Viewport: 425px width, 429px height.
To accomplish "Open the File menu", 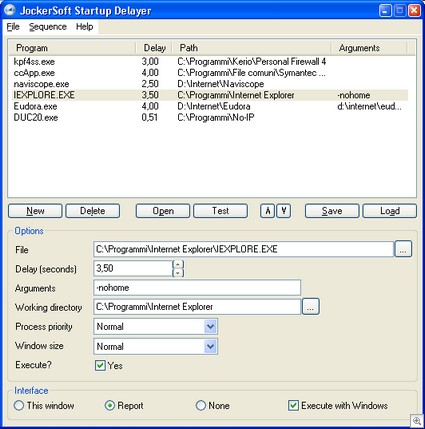I will tap(13, 27).
